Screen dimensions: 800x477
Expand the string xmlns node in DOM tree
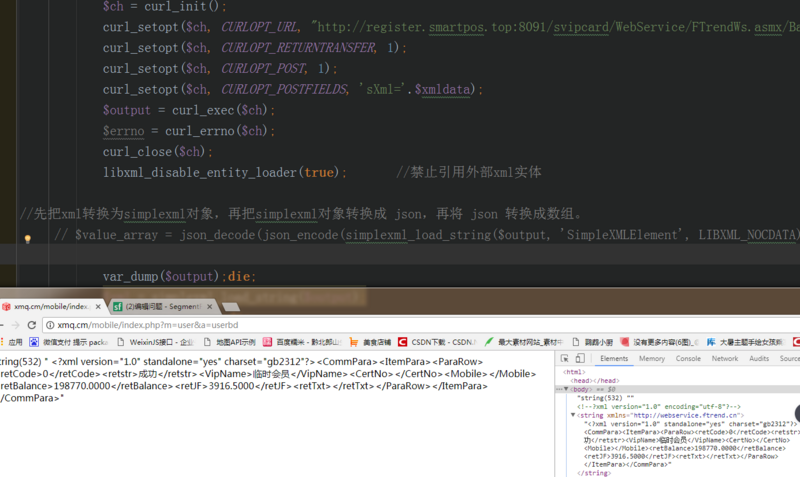(x=573, y=414)
